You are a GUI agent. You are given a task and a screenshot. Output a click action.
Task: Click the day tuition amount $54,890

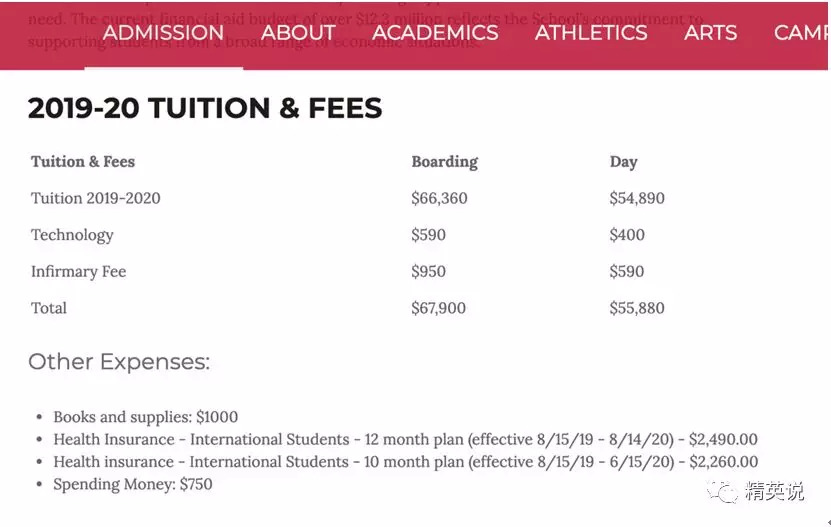pos(637,198)
